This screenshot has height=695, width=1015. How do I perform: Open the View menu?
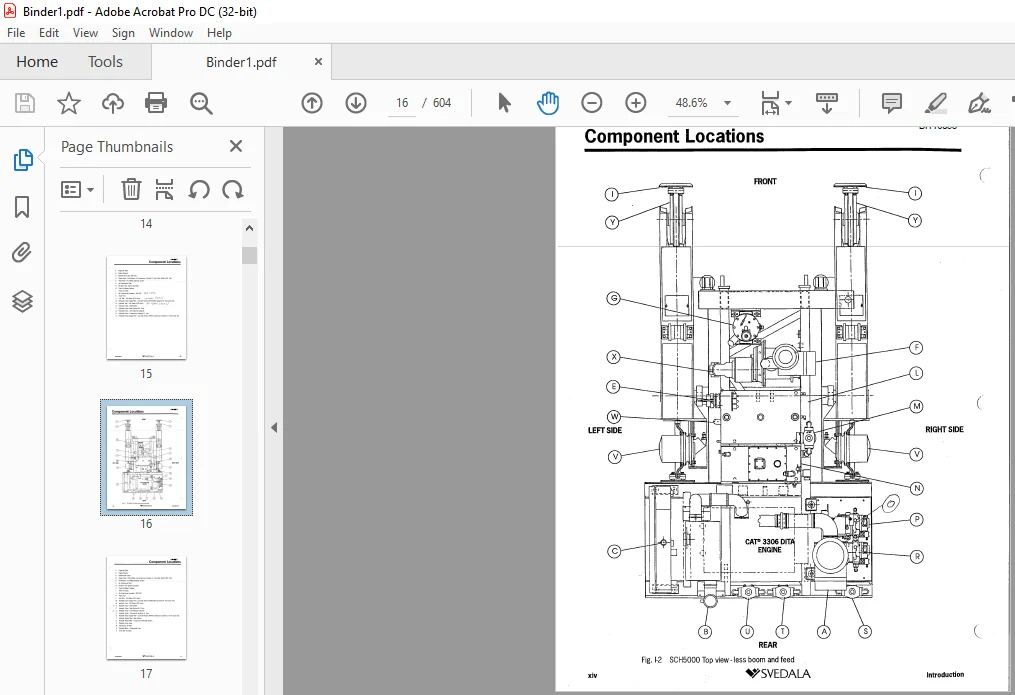tap(85, 33)
